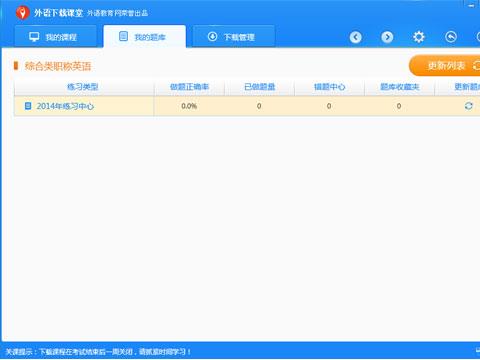
Task: Open the 我的课程 tab
Action: [56, 36]
